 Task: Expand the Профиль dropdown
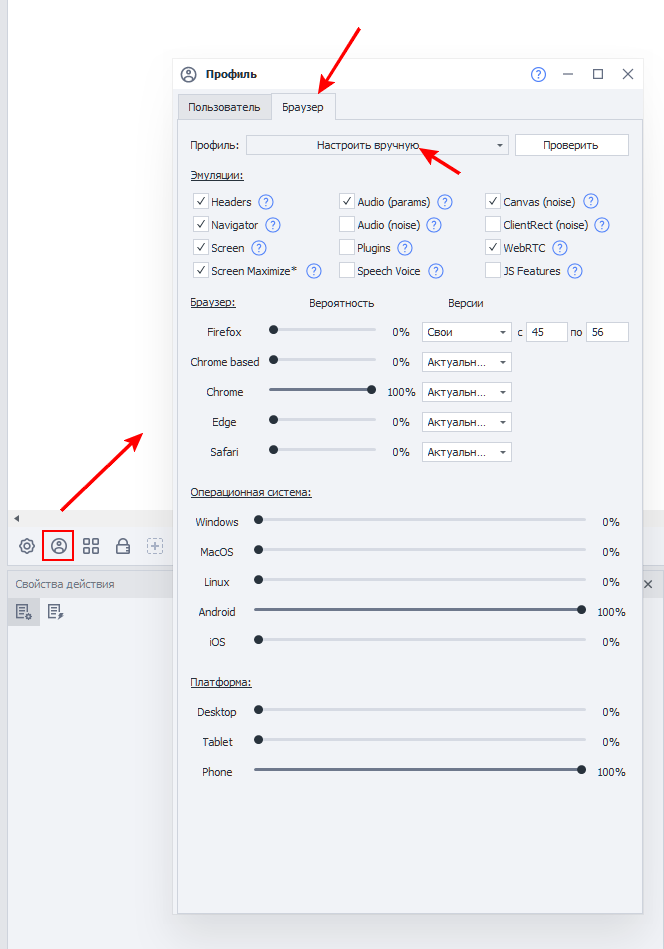(377, 145)
